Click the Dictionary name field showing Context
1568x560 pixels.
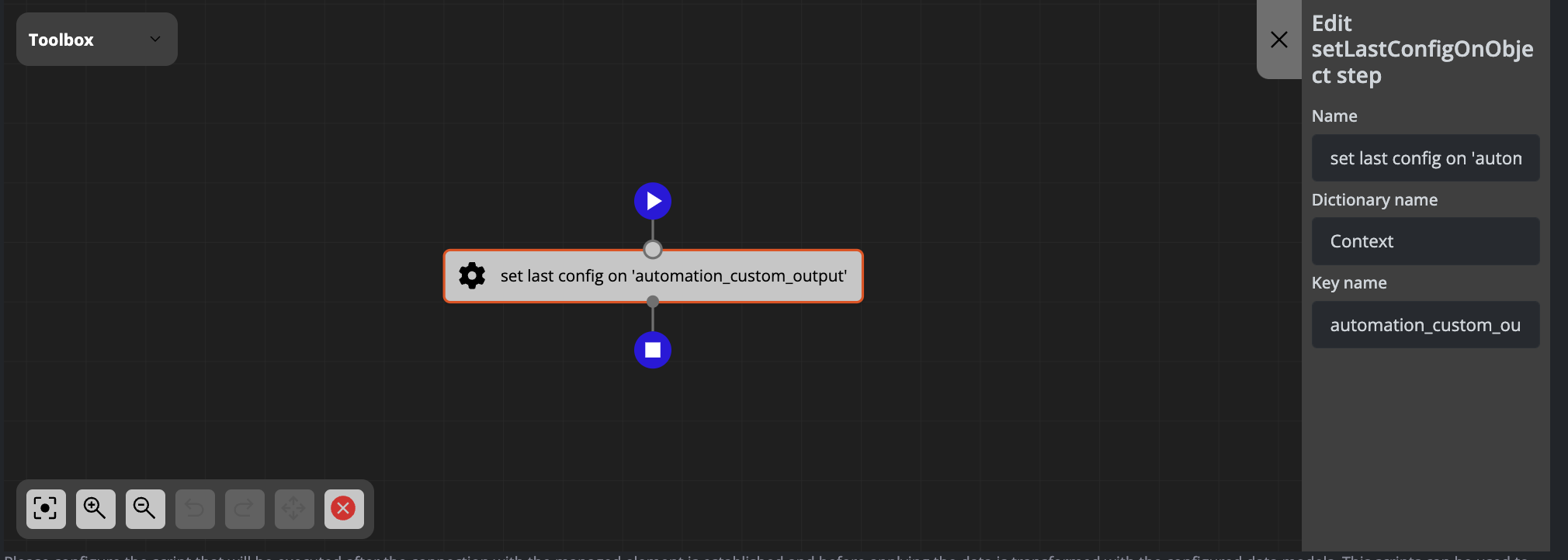1425,241
